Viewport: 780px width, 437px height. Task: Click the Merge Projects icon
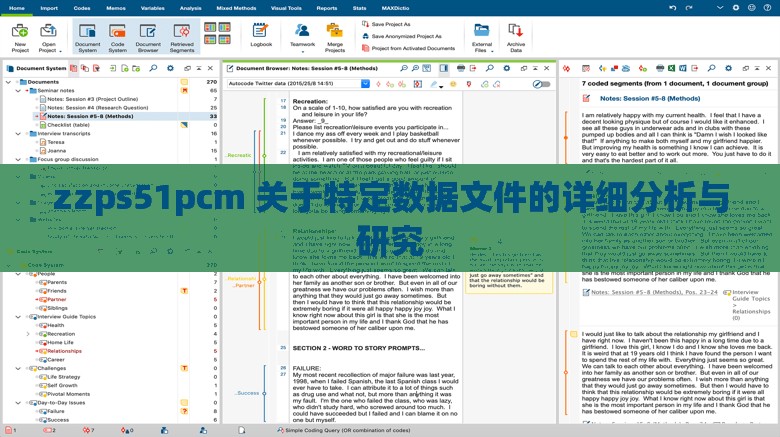[335, 31]
